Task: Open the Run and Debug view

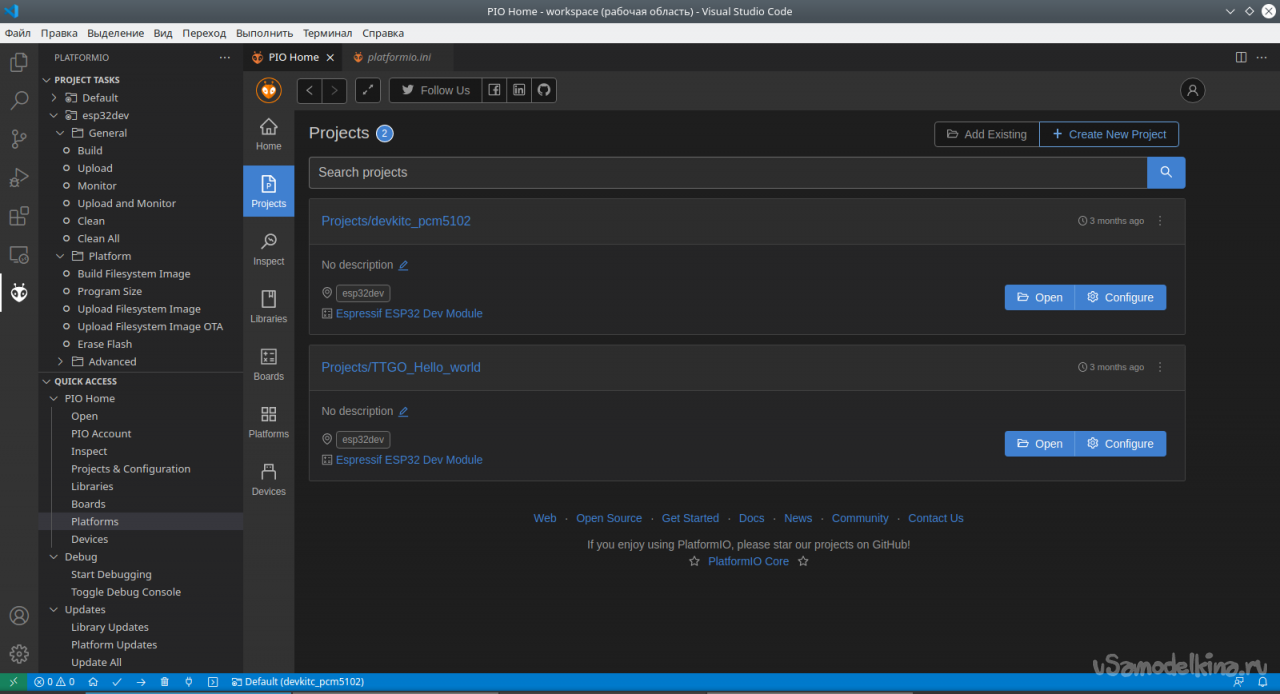Action: click(19, 178)
